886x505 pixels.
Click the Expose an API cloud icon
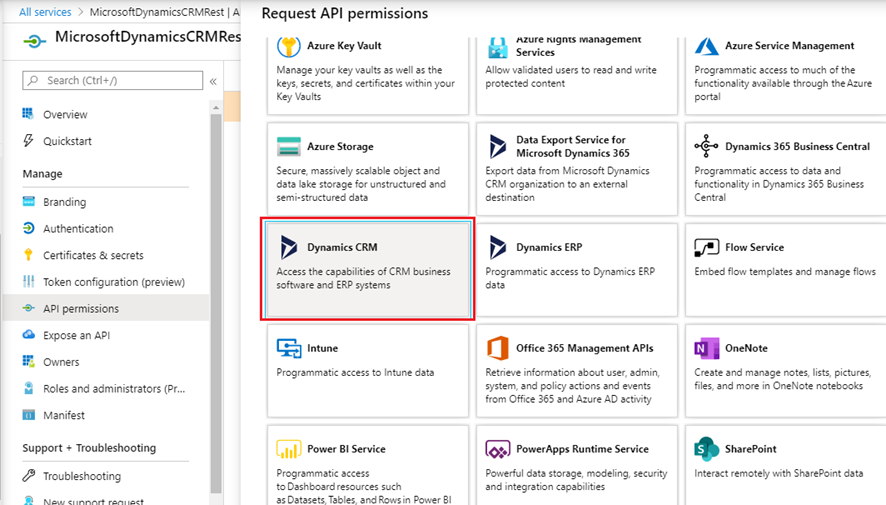click(x=28, y=334)
